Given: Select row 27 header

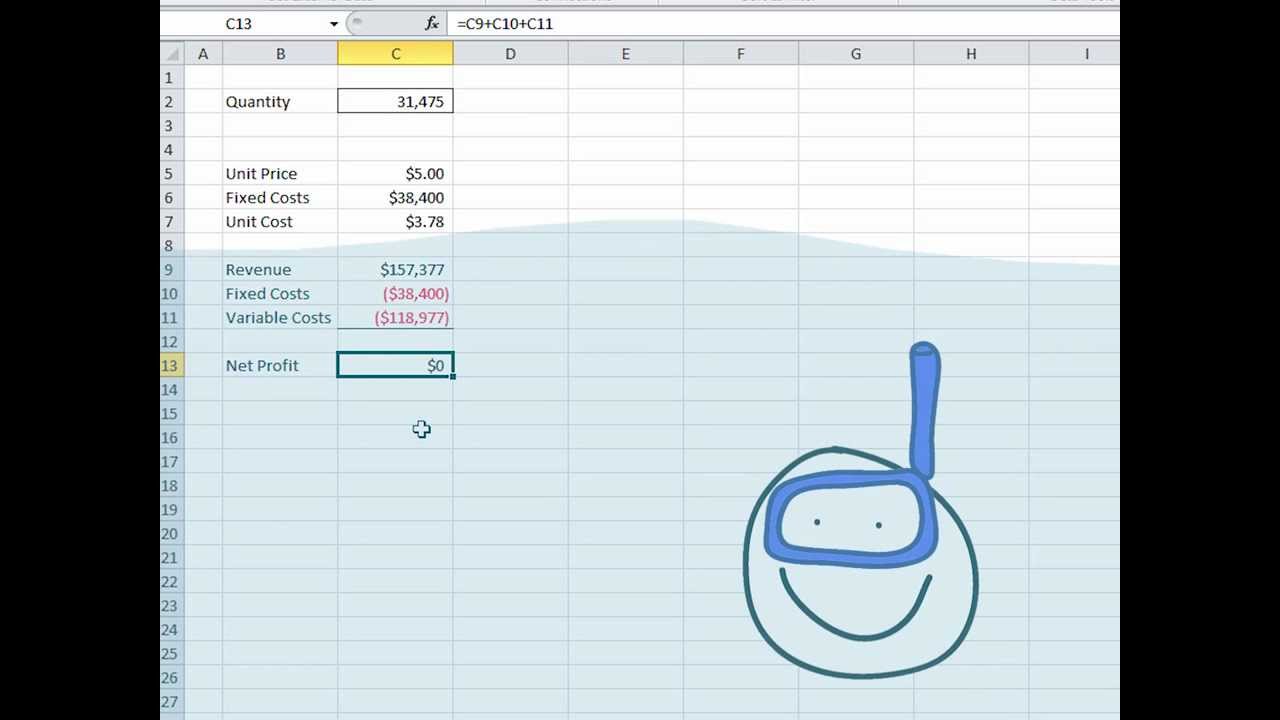Looking at the screenshot, I should click(172, 702).
